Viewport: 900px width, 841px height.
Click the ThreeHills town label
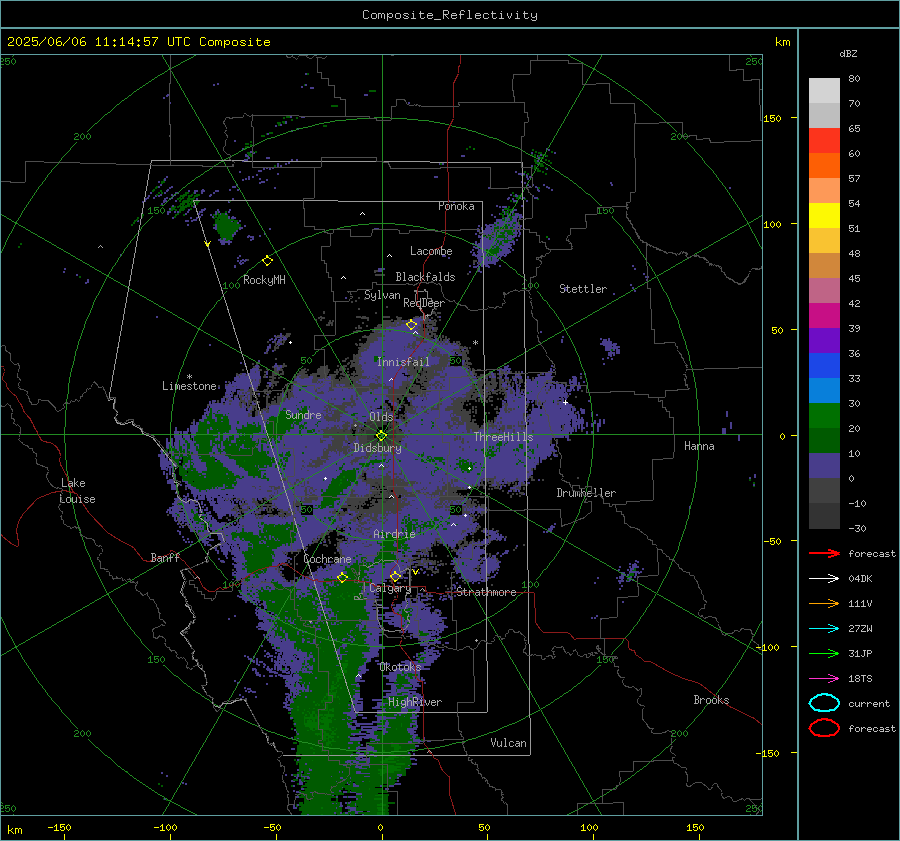click(503, 437)
